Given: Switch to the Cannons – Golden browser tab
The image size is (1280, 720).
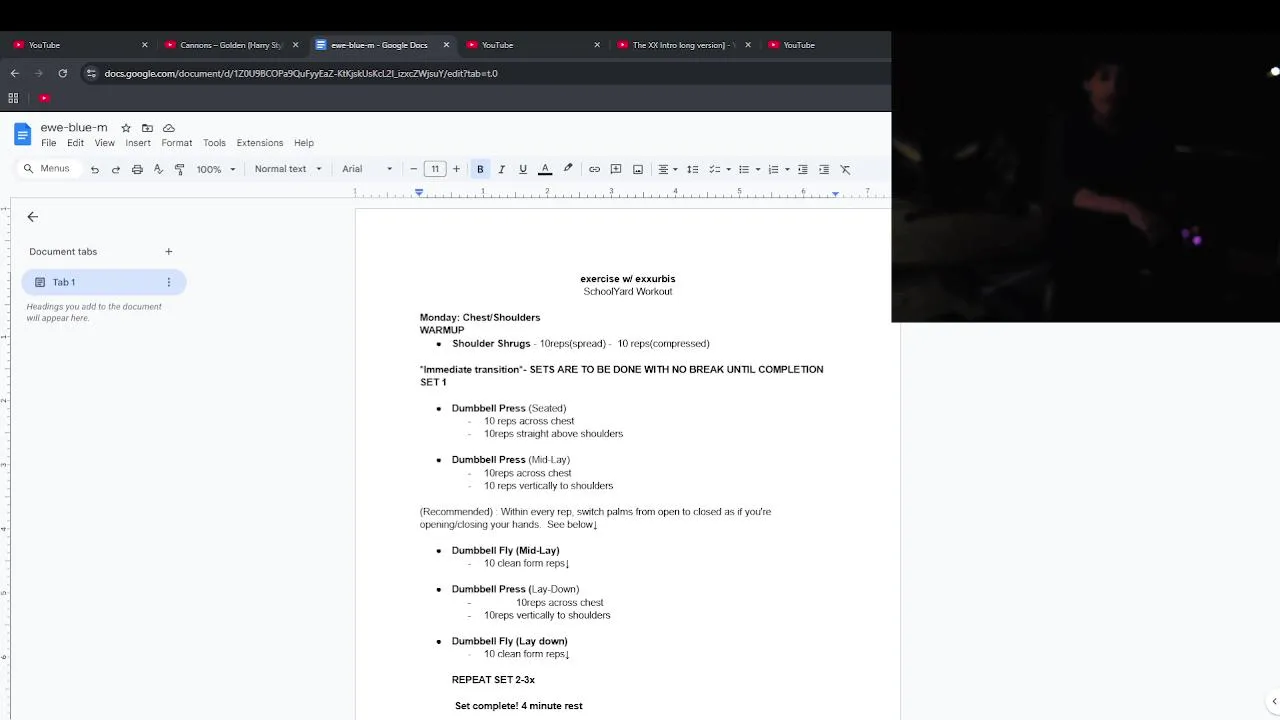Looking at the screenshot, I should pyautogui.click(x=231, y=45).
